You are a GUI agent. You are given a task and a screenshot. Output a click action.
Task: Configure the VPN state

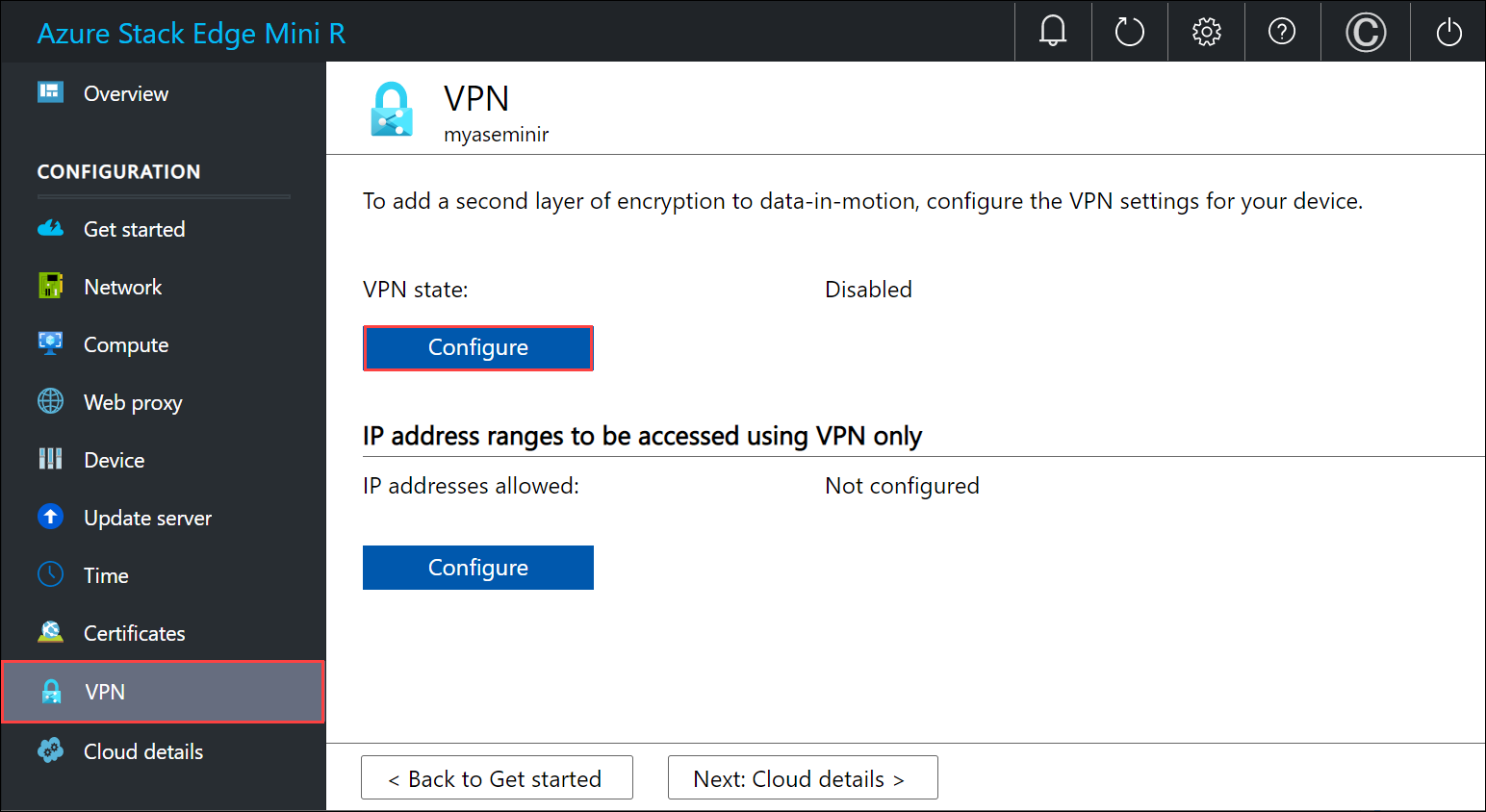[477, 347]
